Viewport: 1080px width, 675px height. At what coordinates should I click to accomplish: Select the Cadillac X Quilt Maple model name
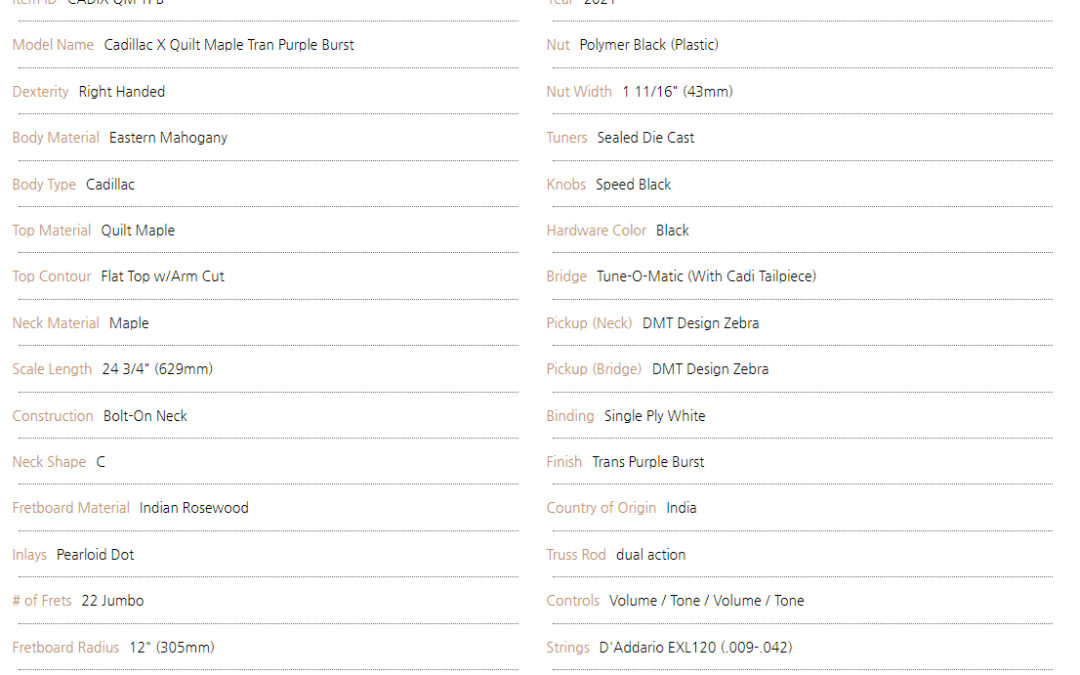(x=229, y=45)
